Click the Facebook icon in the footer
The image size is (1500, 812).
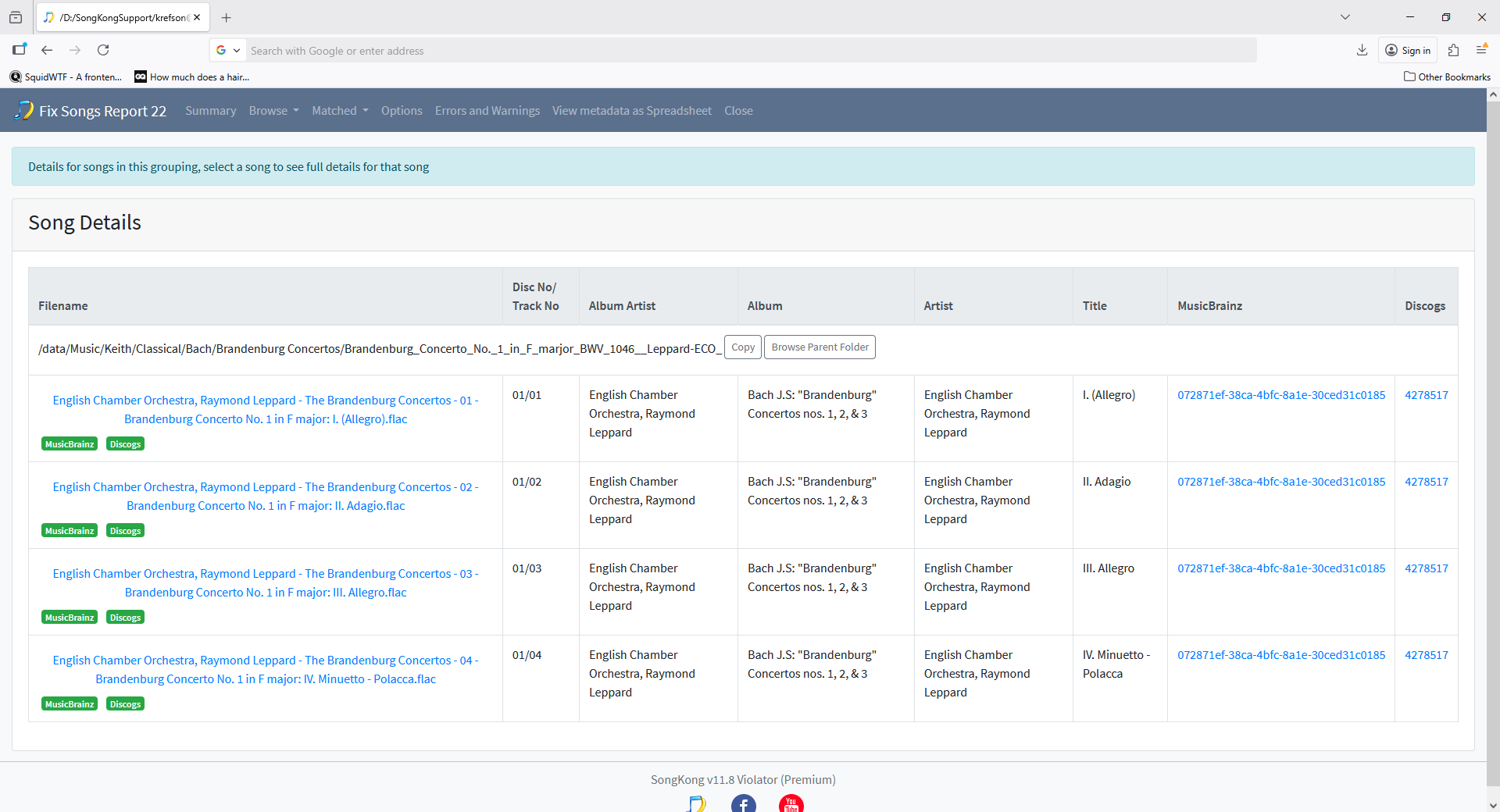(743, 804)
